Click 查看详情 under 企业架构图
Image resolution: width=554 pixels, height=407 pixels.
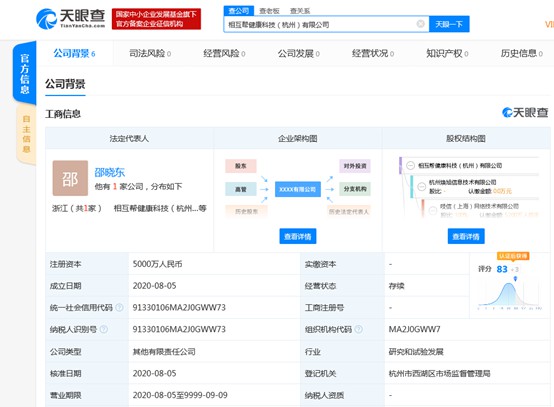tap(297, 236)
